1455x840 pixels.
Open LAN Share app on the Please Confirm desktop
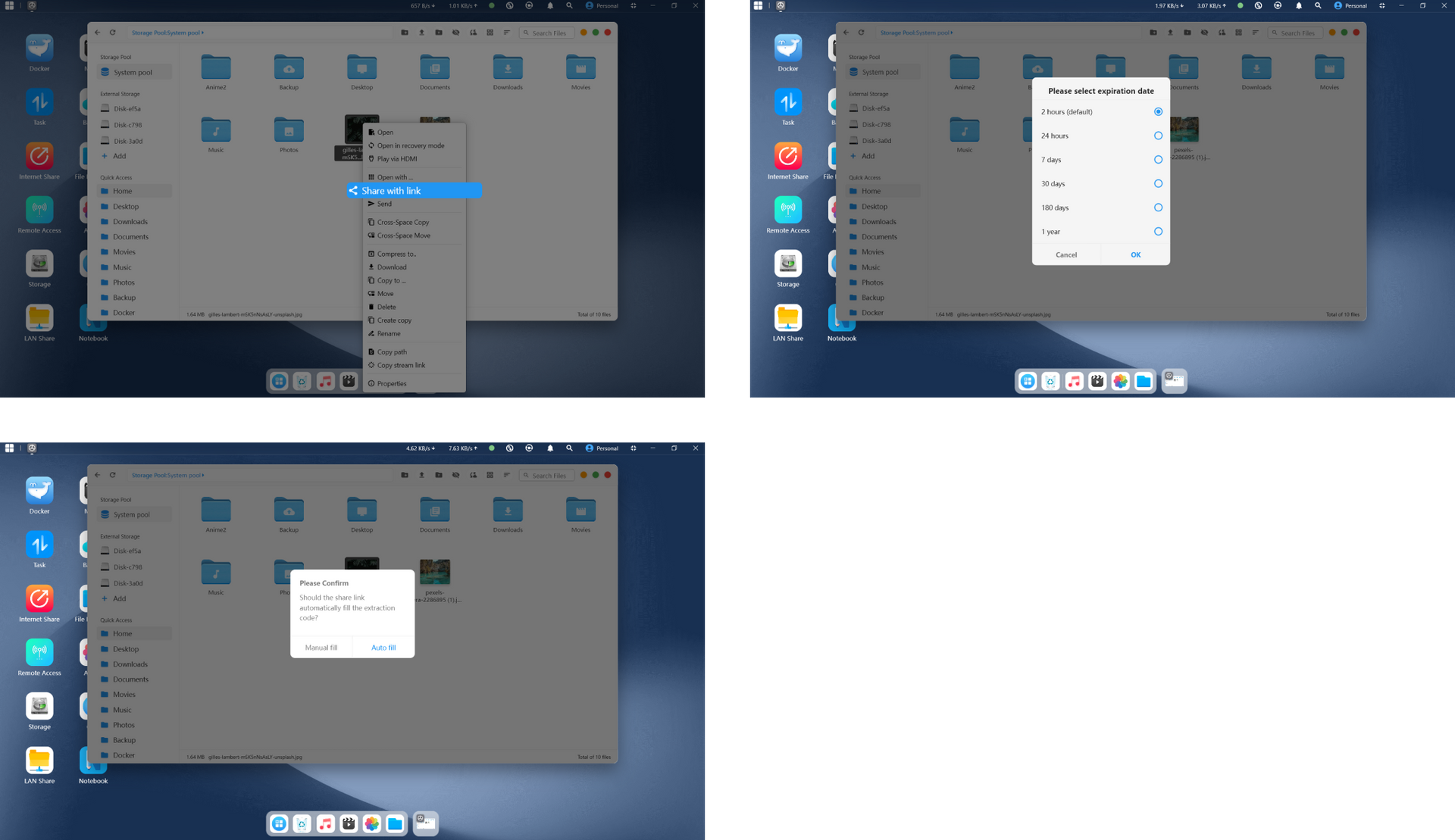click(x=39, y=760)
